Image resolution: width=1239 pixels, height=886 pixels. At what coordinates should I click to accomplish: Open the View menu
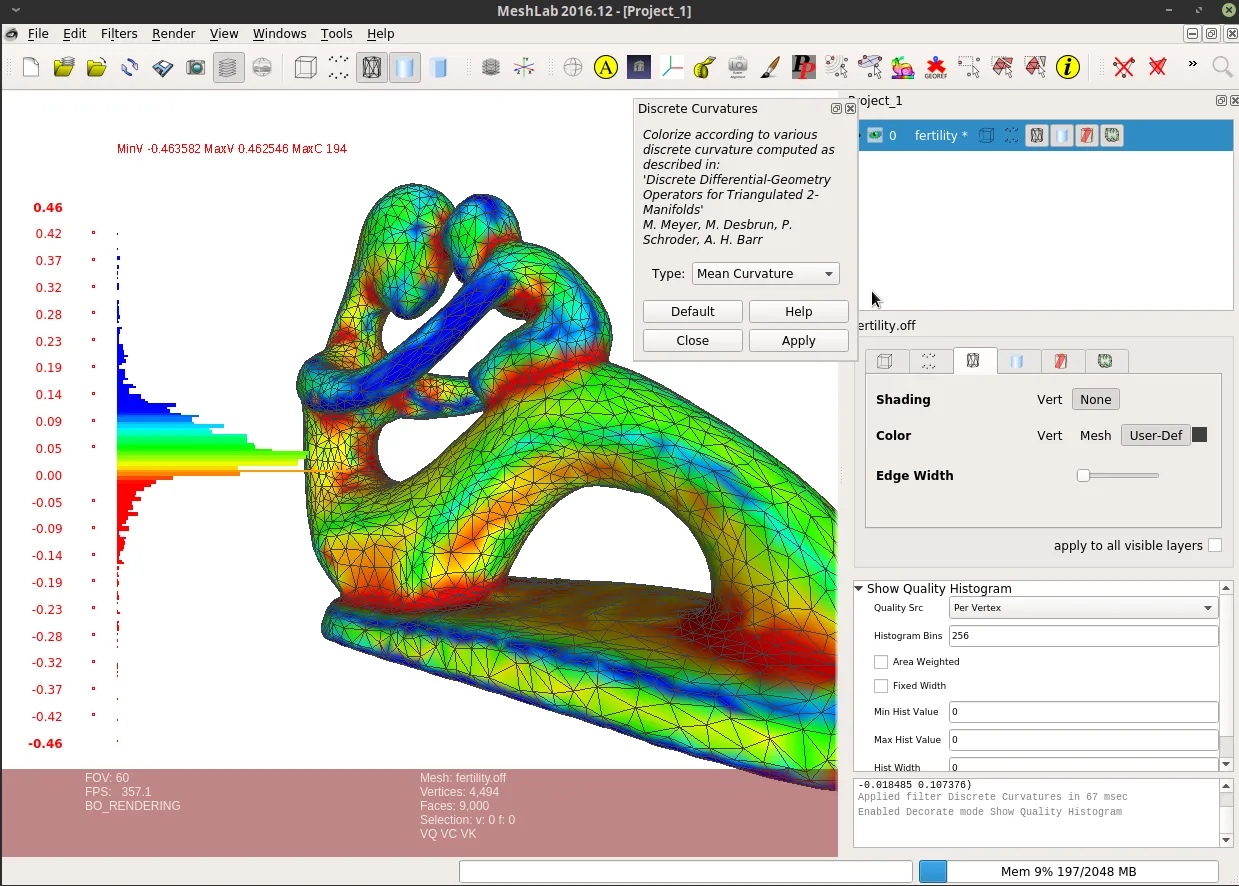click(224, 33)
